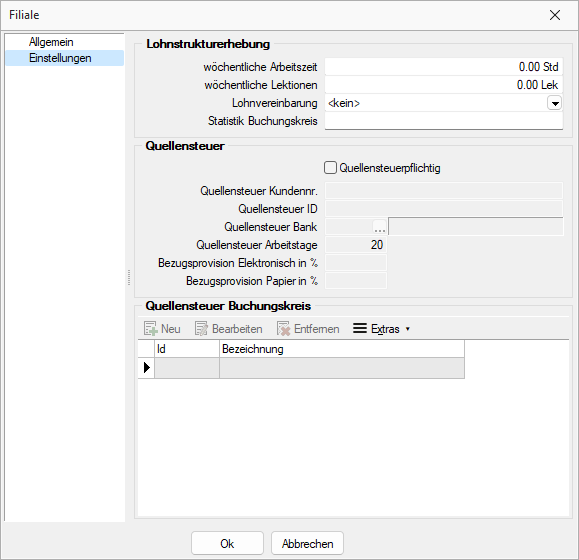
Task: Click the wöchentliche Lektionen field
Action: (x=444, y=85)
